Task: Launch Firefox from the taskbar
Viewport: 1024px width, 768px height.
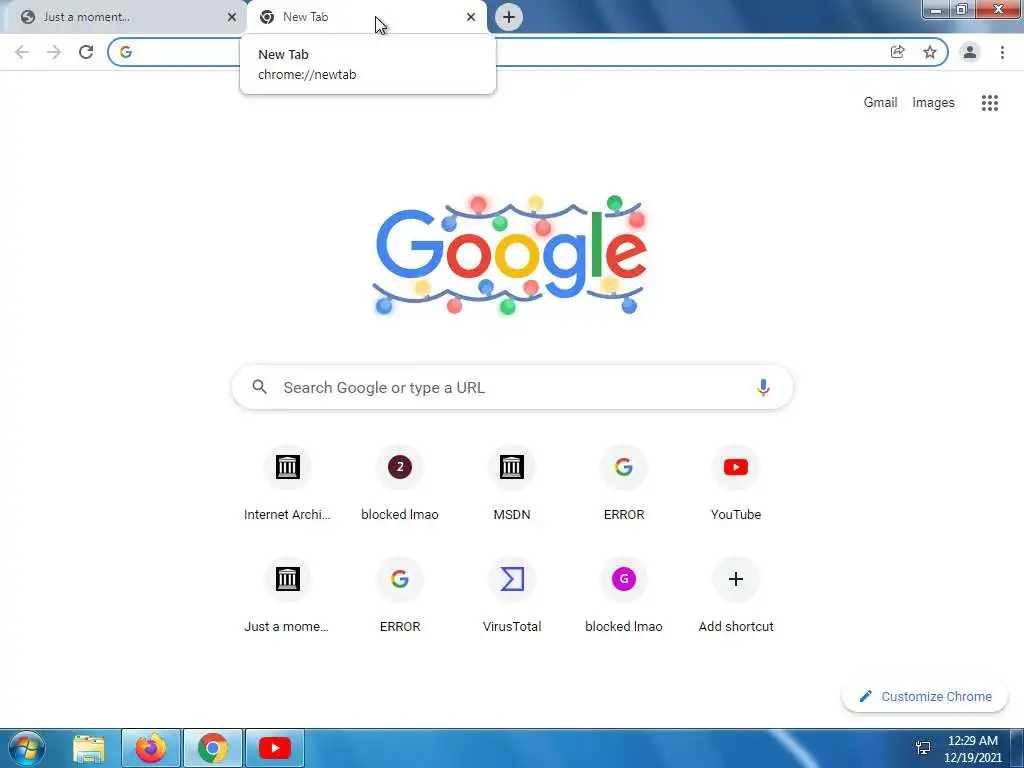Action: pyautogui.click(x=151, y=748)
